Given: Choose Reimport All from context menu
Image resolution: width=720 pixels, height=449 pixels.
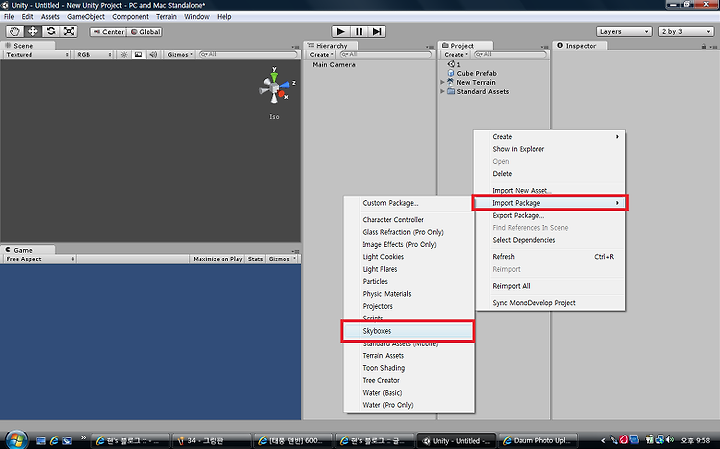Looking at the screenshot, I should (550, 286).
